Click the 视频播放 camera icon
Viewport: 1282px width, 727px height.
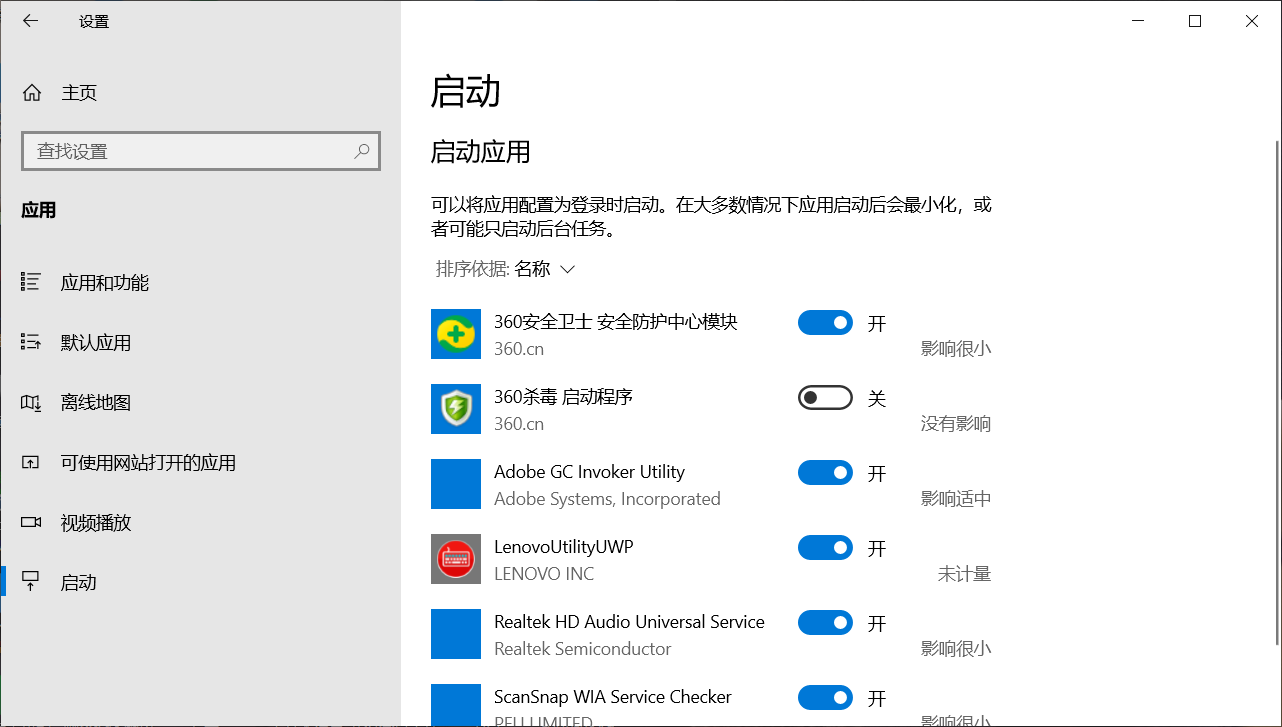(31, 523)
